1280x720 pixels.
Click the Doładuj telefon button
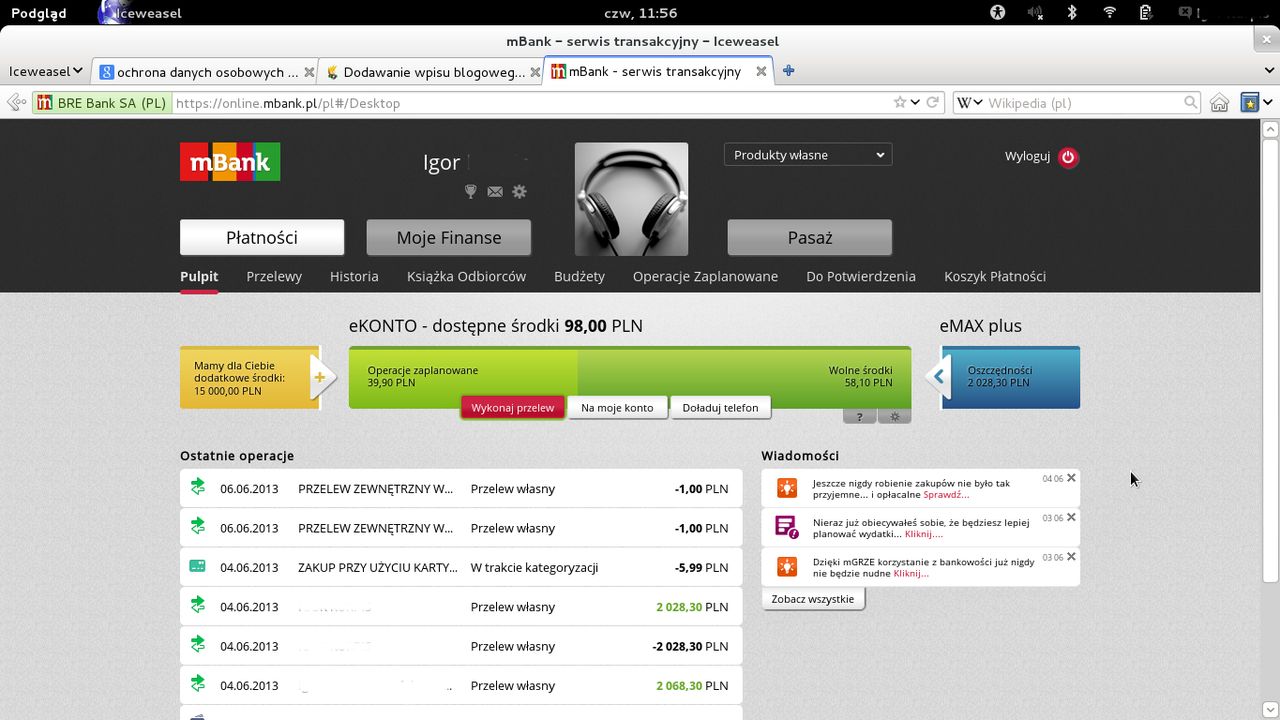[720, 408]
